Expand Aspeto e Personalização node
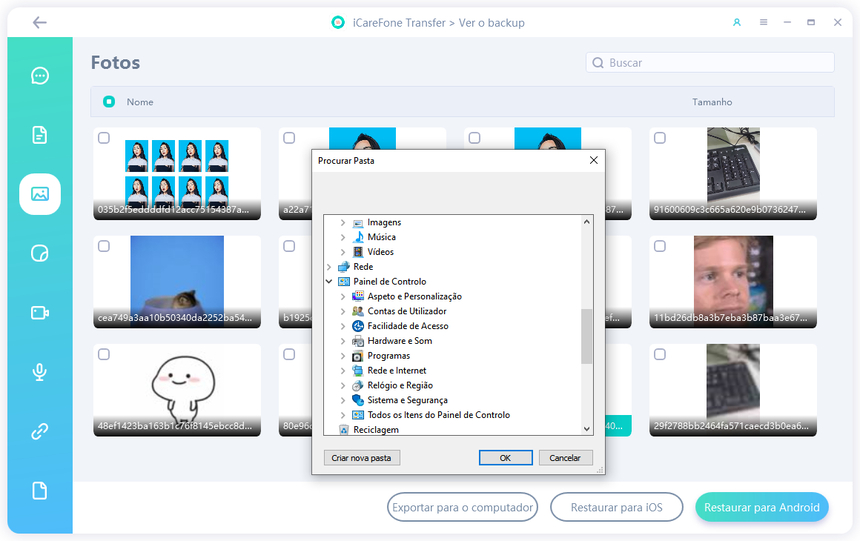The width and height of the screenshot is (860, 541). point(343,296)
